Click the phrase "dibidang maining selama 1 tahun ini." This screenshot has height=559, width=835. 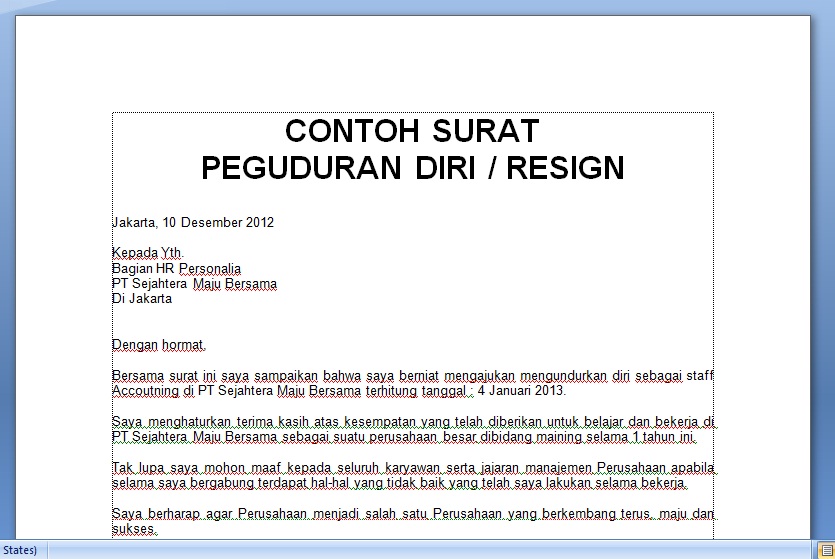click(x=588, y=437)
